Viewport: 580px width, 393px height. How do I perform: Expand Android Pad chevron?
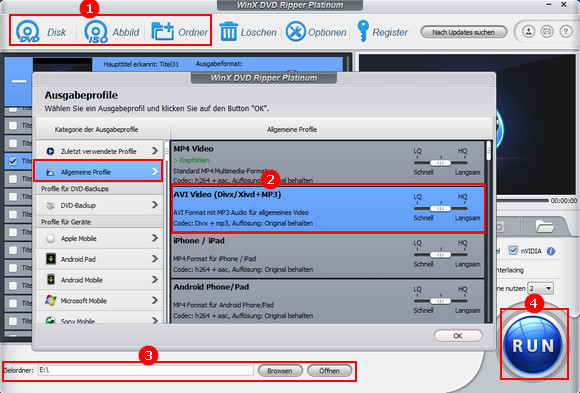tap(155, 259)
